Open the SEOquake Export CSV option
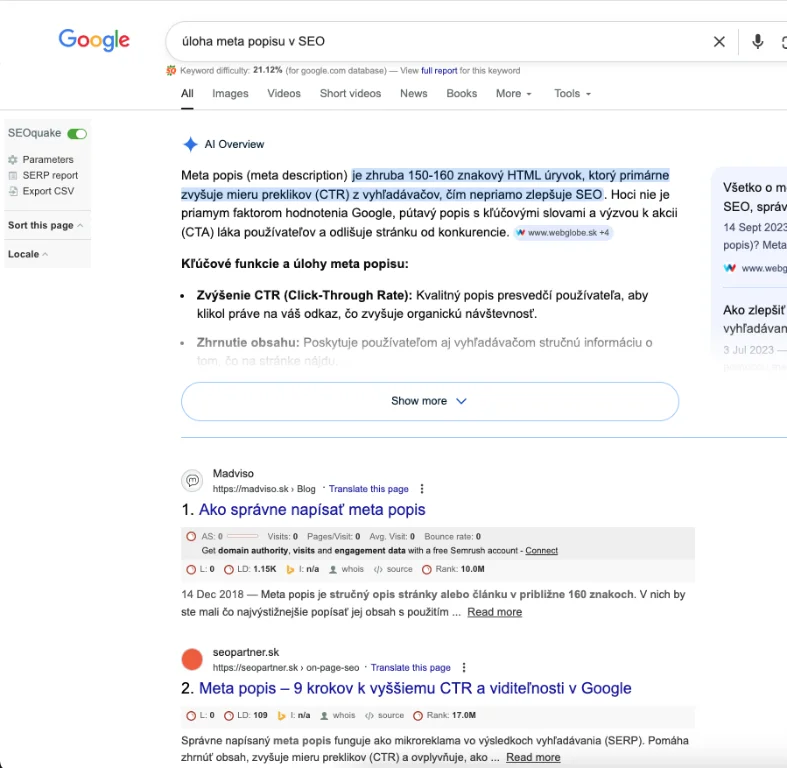Viewport: 787px width, 768px height. tap(48, 191)
